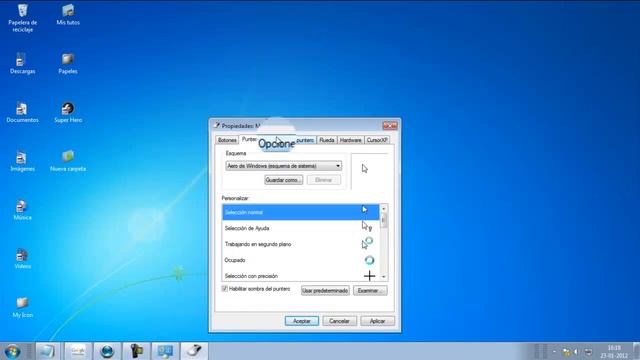The width and height of the screenshot is (640, 360).
Task: Open the Música desktop shortcut
Action: [x=22, y=210]
